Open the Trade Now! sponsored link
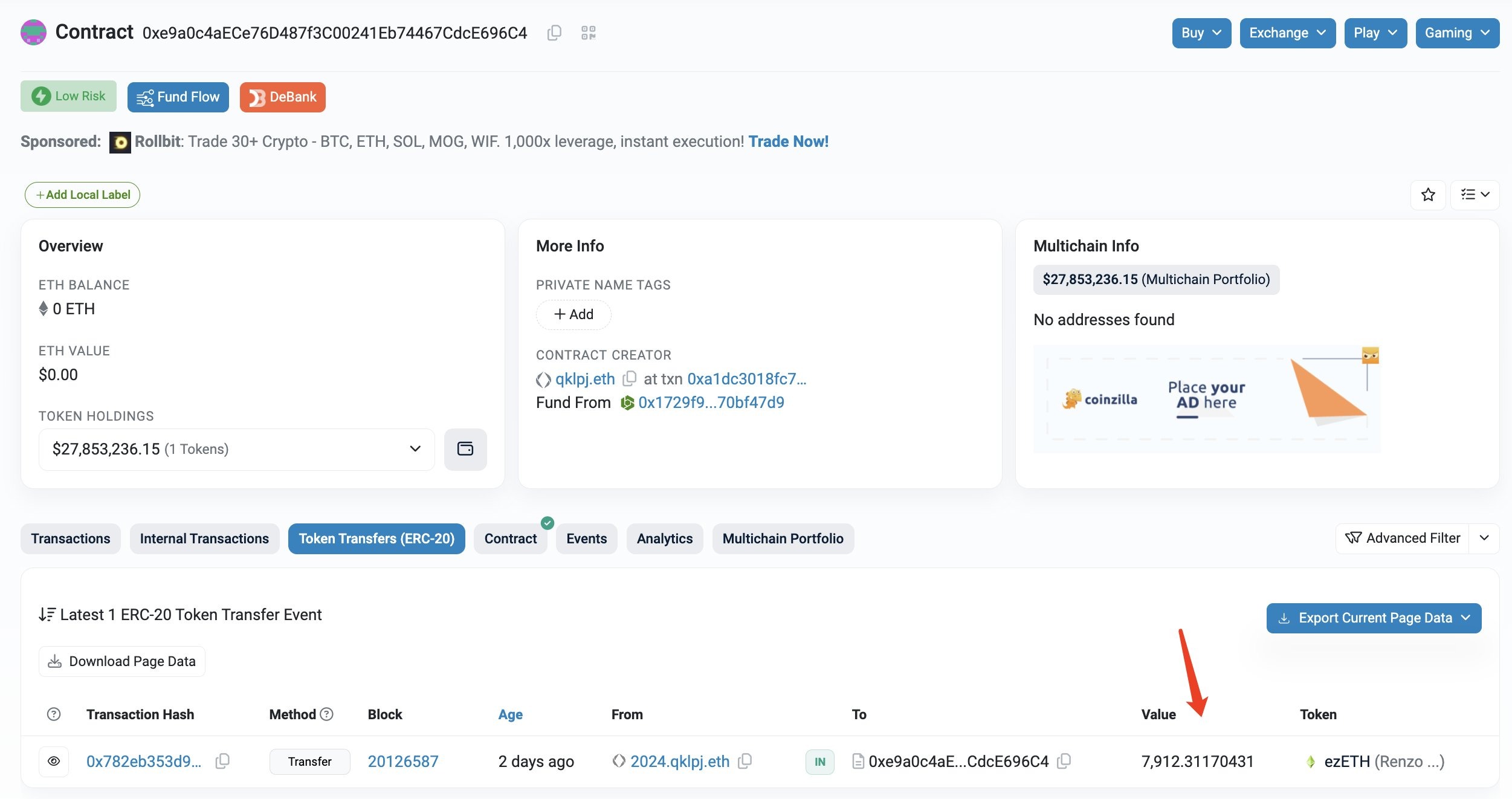 [x=788, y=141]
